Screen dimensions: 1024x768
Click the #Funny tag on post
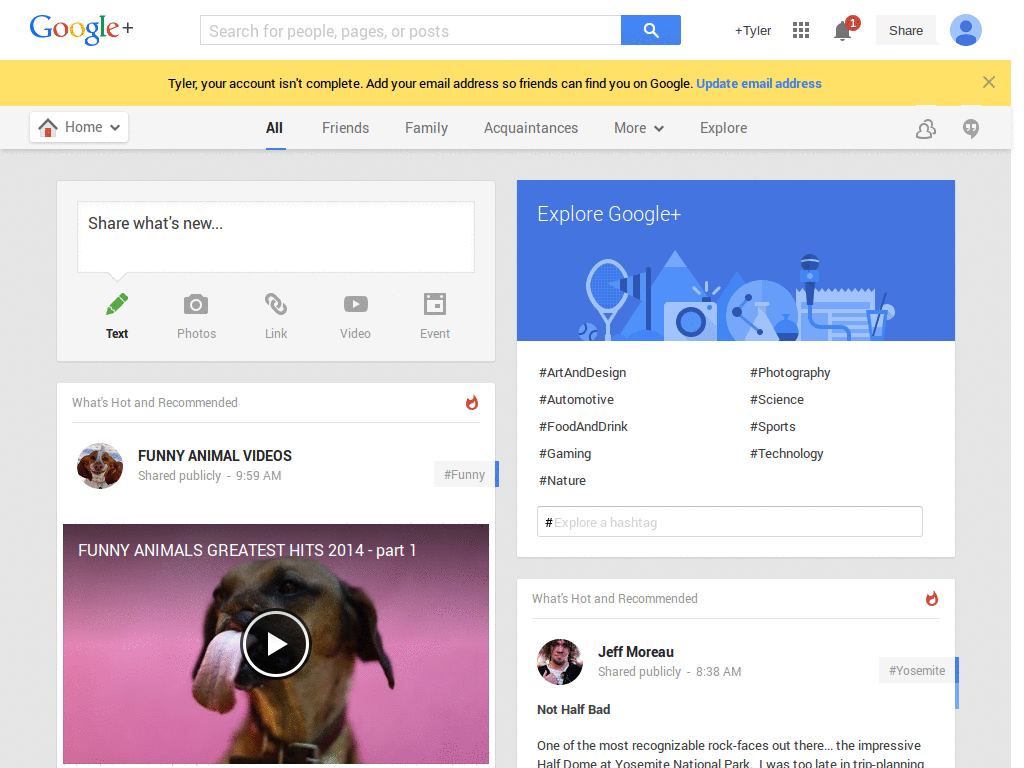[464, 474]
